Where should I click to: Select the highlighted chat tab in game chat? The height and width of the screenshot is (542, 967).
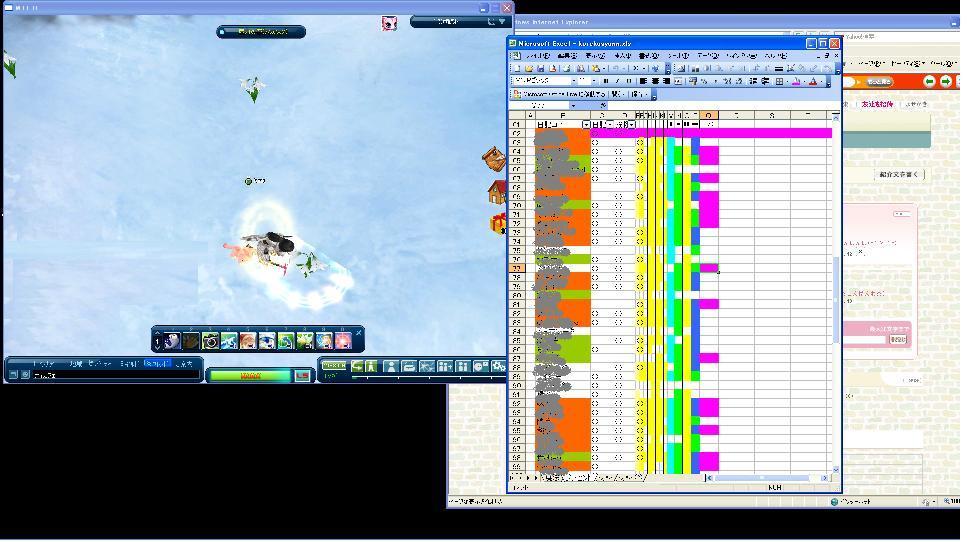[157, 364]
